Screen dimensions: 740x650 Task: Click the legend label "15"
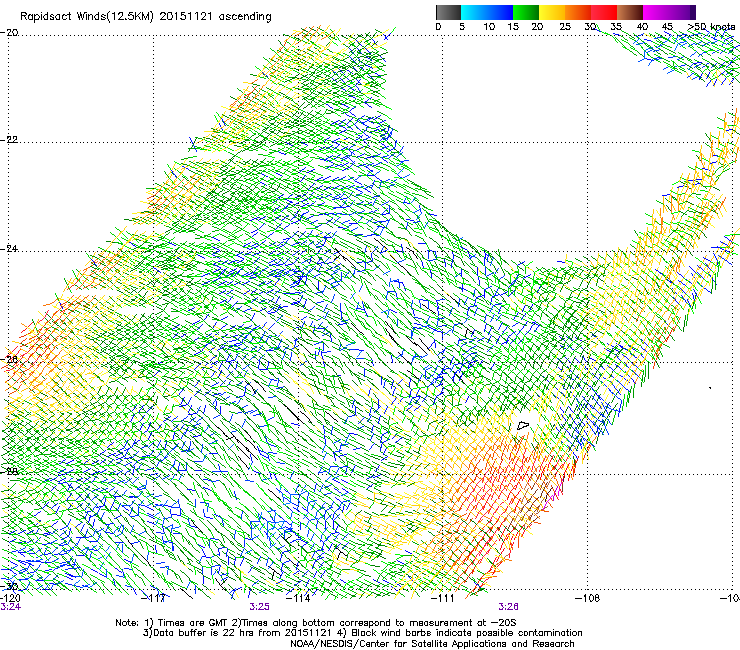point(513,27)
